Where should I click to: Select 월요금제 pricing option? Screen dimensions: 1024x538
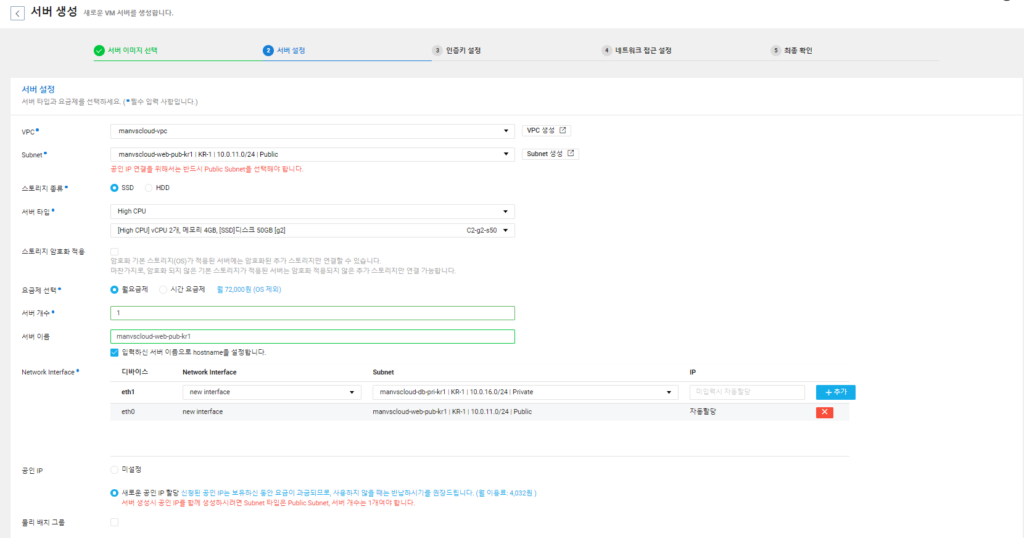(114, 289)
